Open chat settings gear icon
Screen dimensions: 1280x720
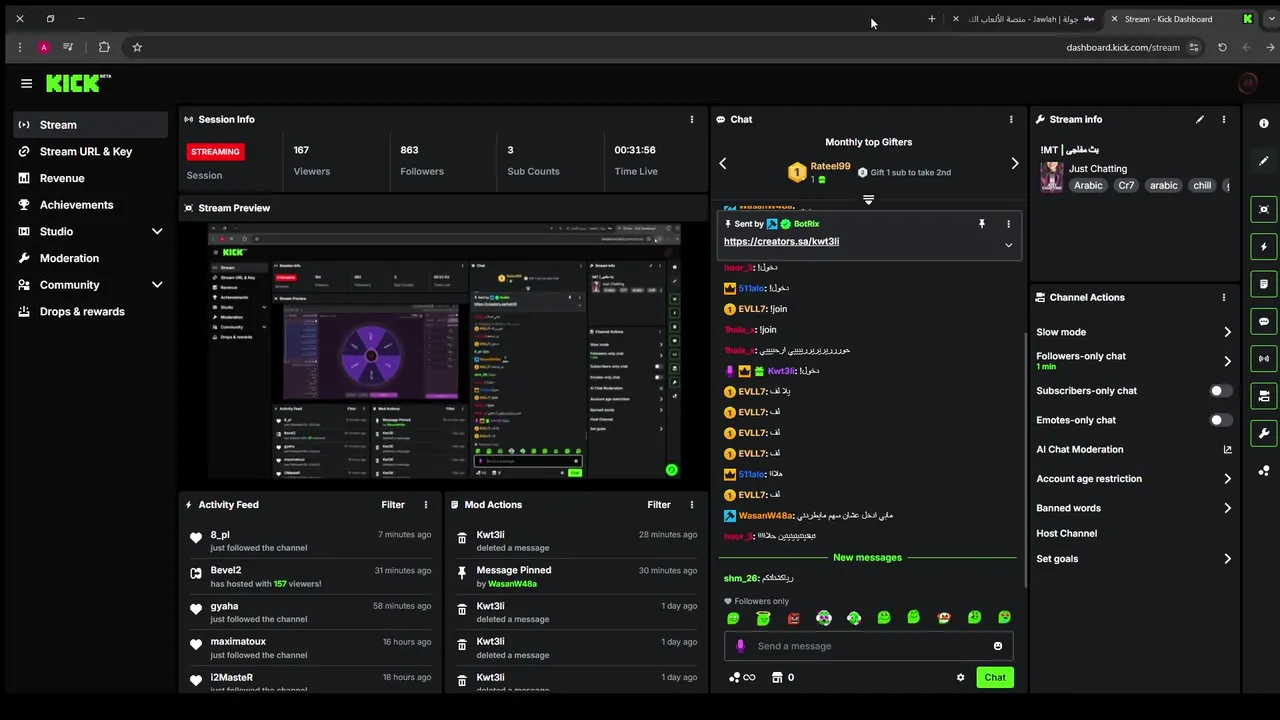[961, 678]
